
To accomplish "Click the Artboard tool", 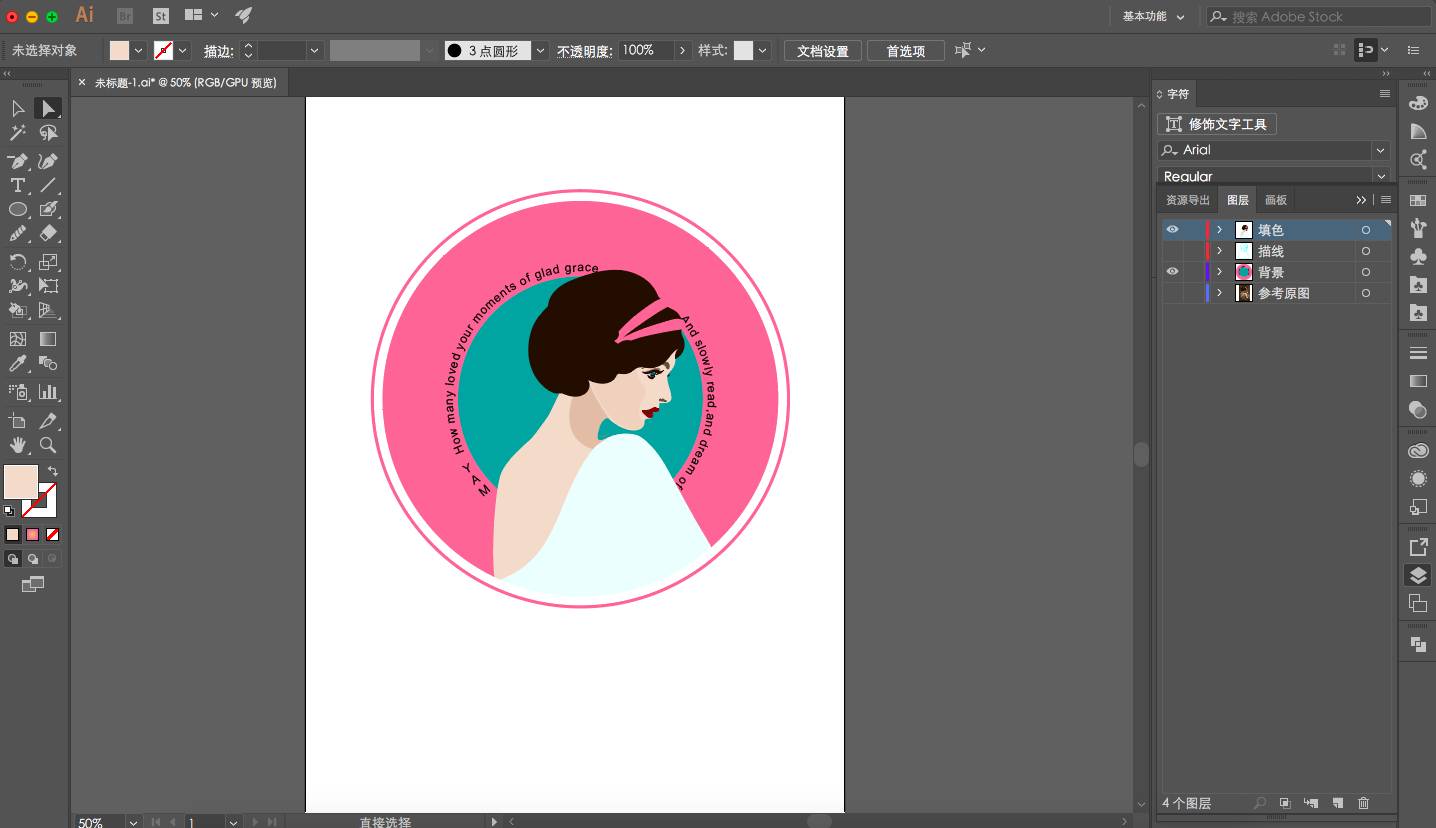I will tap(17, 421).
